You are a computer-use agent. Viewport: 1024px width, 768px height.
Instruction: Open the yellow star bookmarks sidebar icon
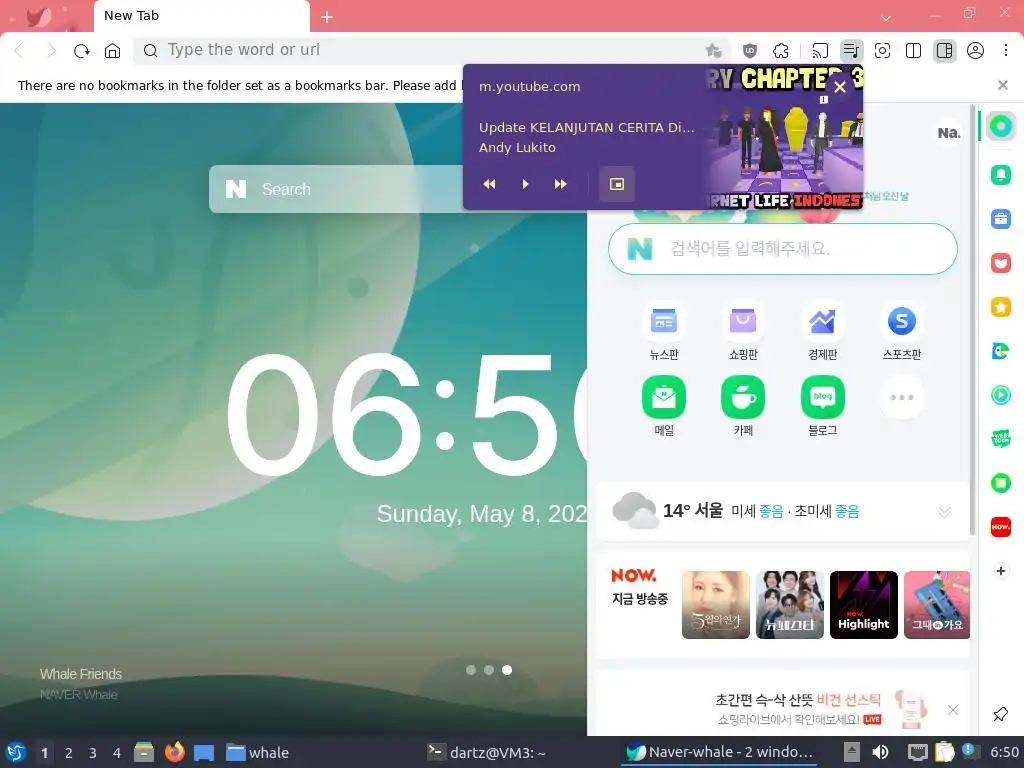click(x=1000, y=307)
